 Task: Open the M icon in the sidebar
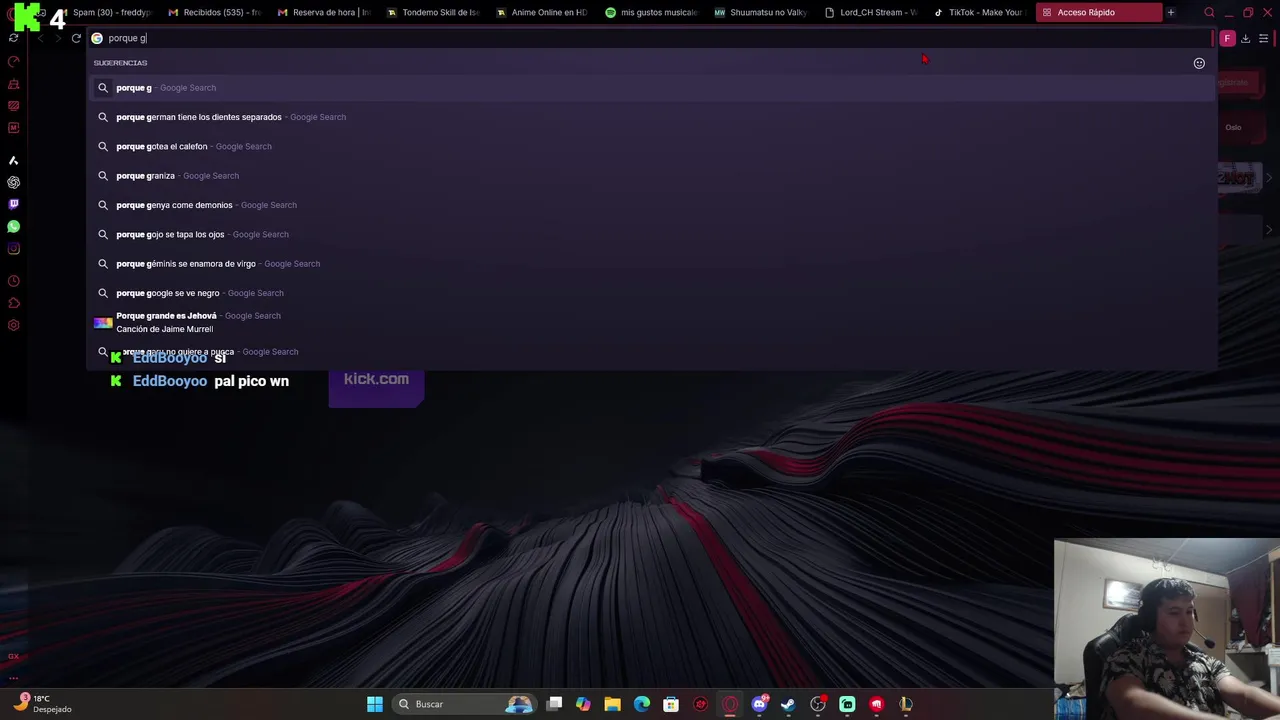tap(13, 128)
